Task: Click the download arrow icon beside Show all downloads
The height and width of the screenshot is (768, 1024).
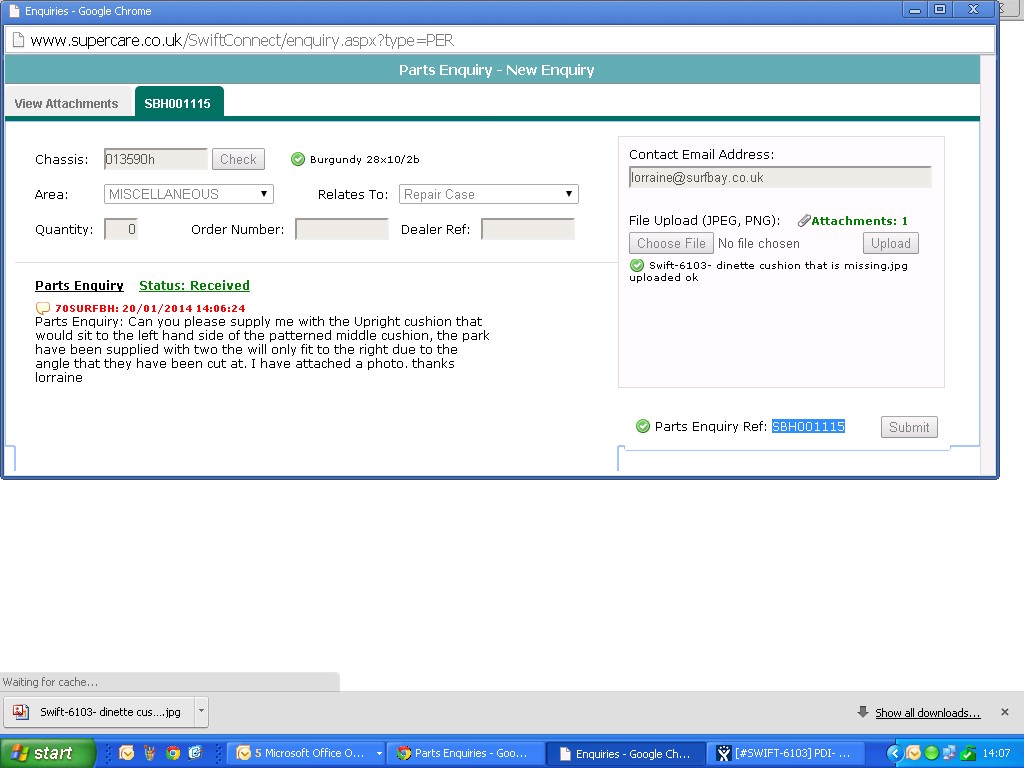Action: coord(863,712)
